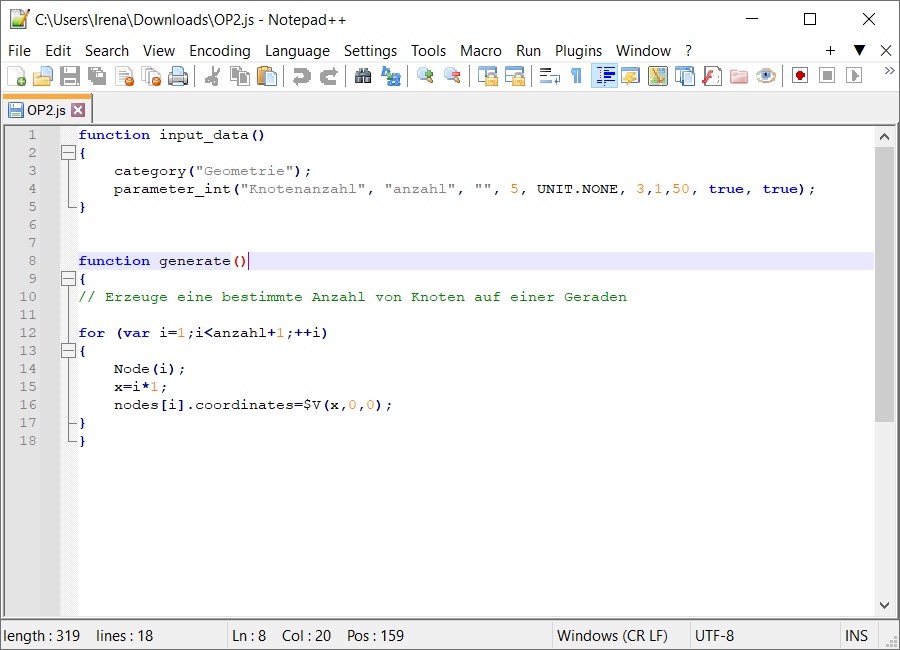Copy selection using the Copy icon

click(239, 76)
